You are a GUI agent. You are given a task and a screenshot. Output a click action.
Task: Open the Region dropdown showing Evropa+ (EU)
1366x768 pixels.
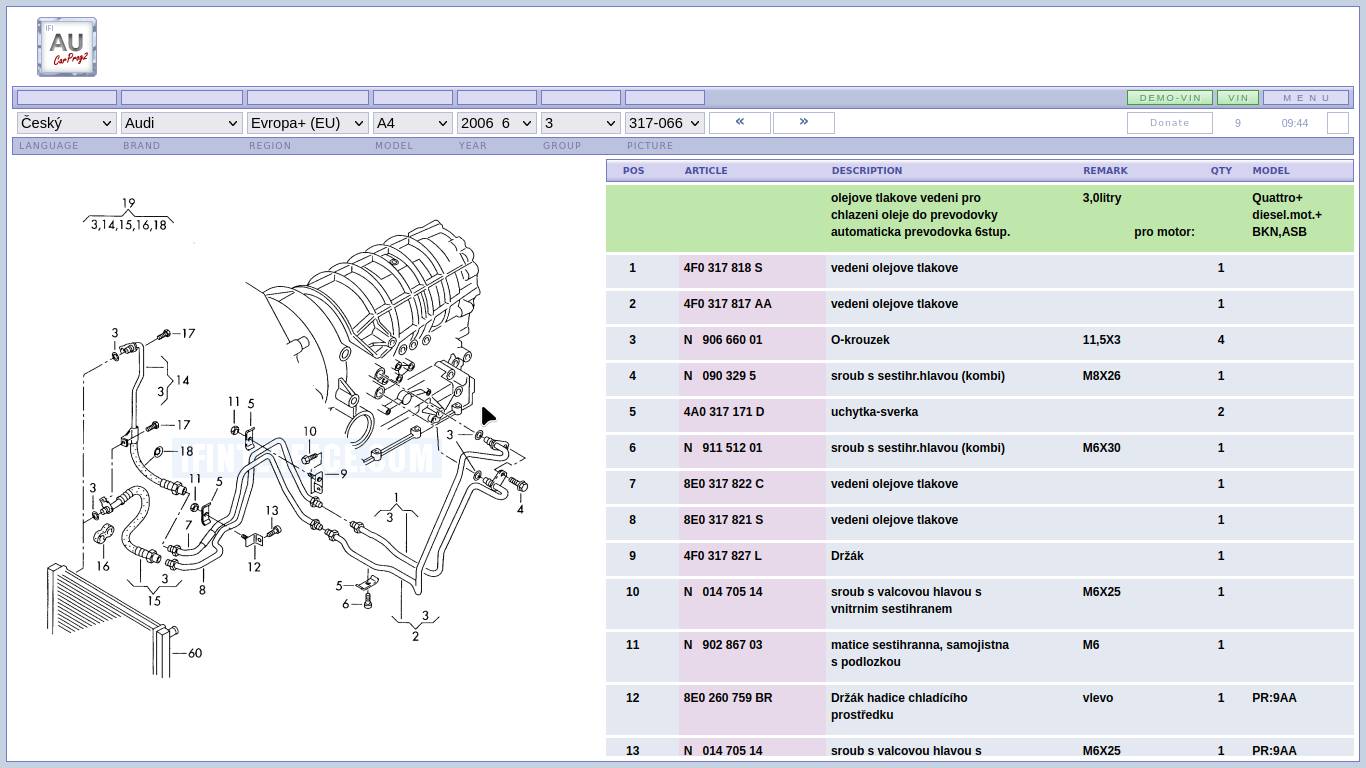click(x=307, y=123)
